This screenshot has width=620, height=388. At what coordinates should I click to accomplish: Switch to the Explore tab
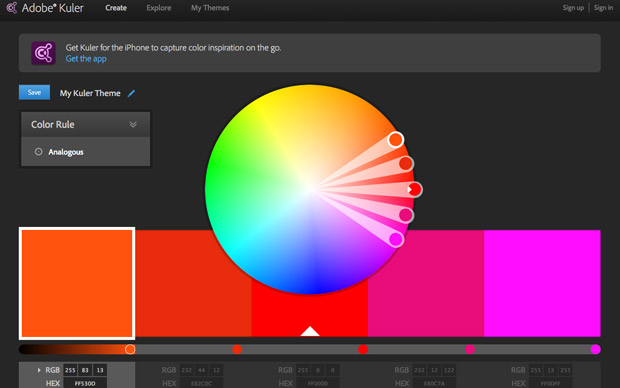159,8
